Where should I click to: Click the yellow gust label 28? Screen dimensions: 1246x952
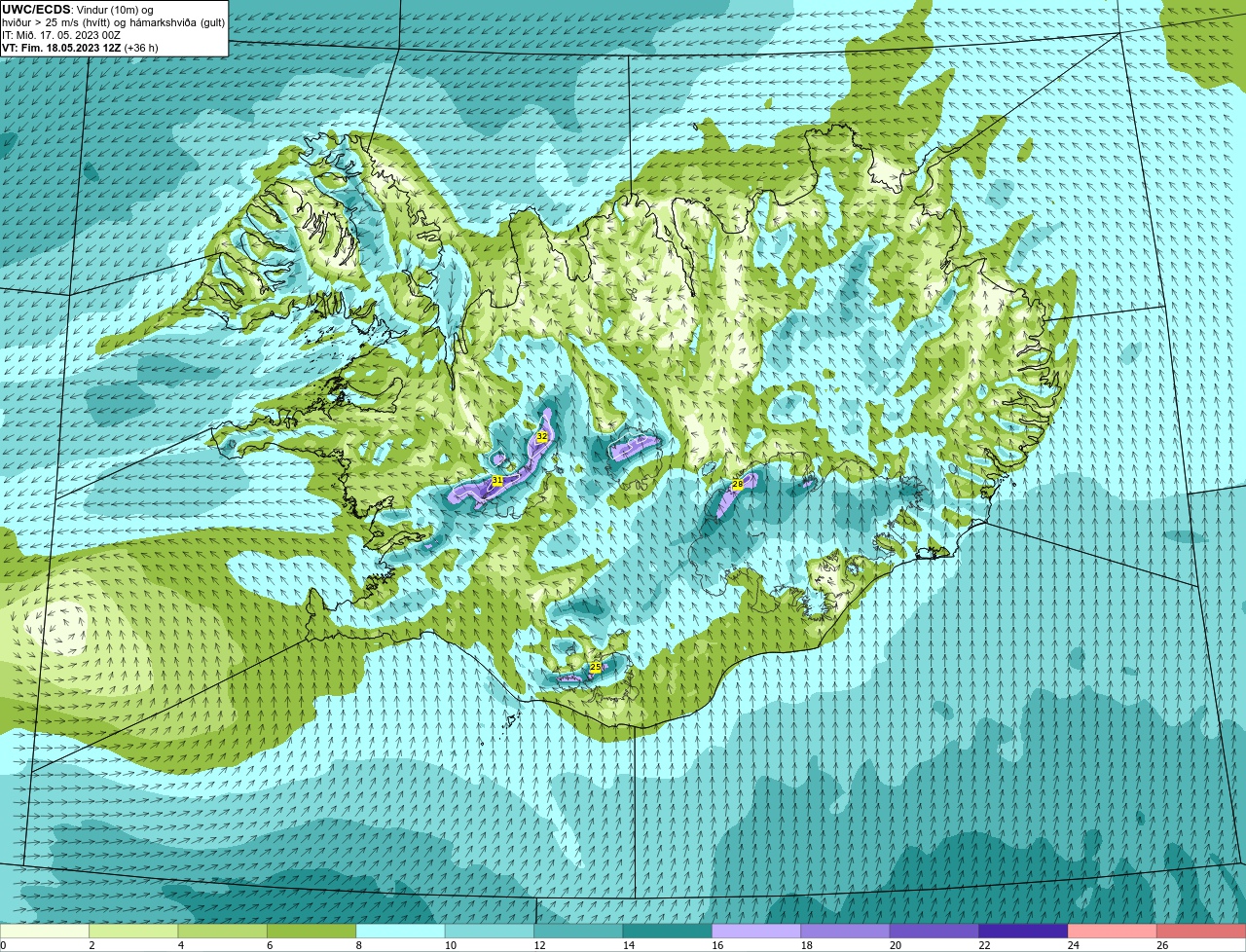(x=737, y=484)
